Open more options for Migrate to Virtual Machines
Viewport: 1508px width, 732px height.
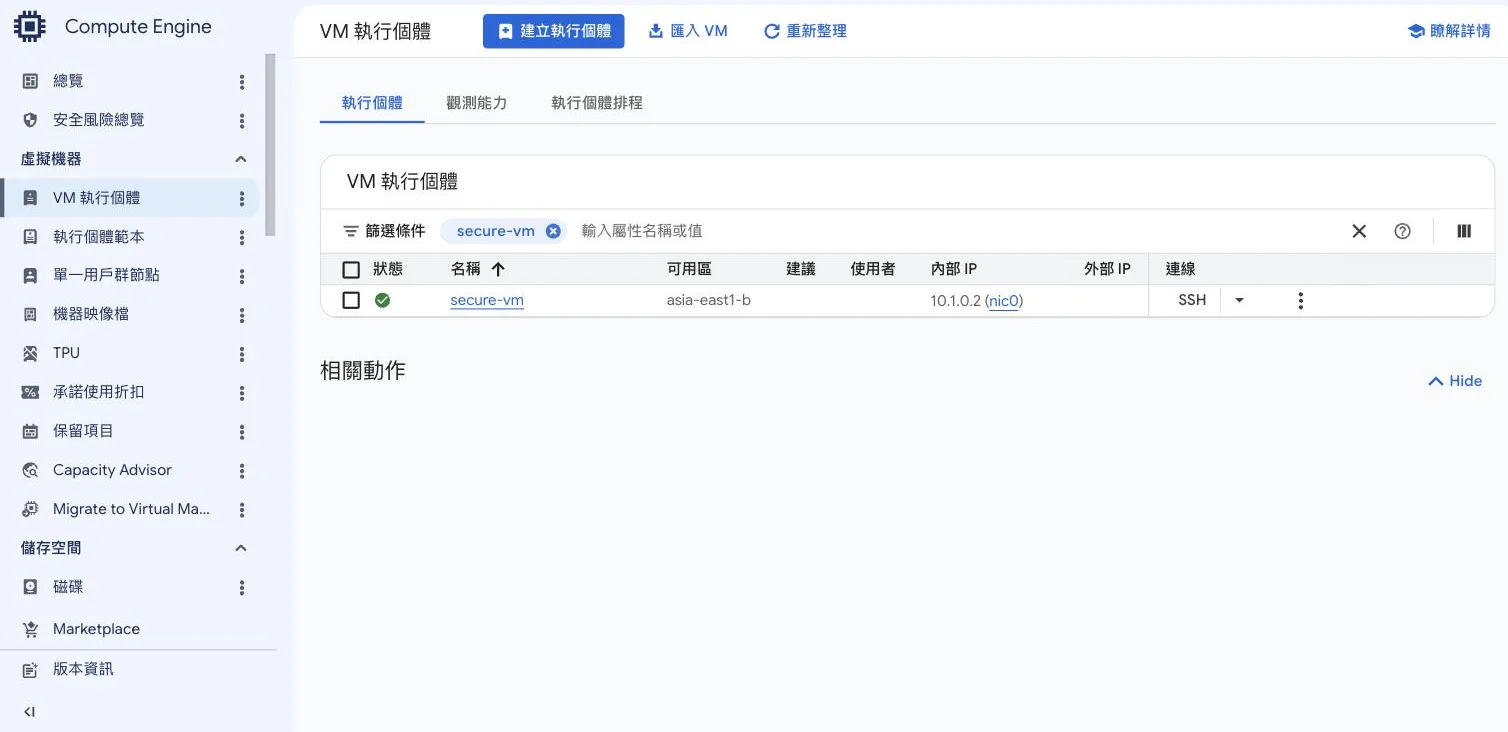tap(242, 511)
